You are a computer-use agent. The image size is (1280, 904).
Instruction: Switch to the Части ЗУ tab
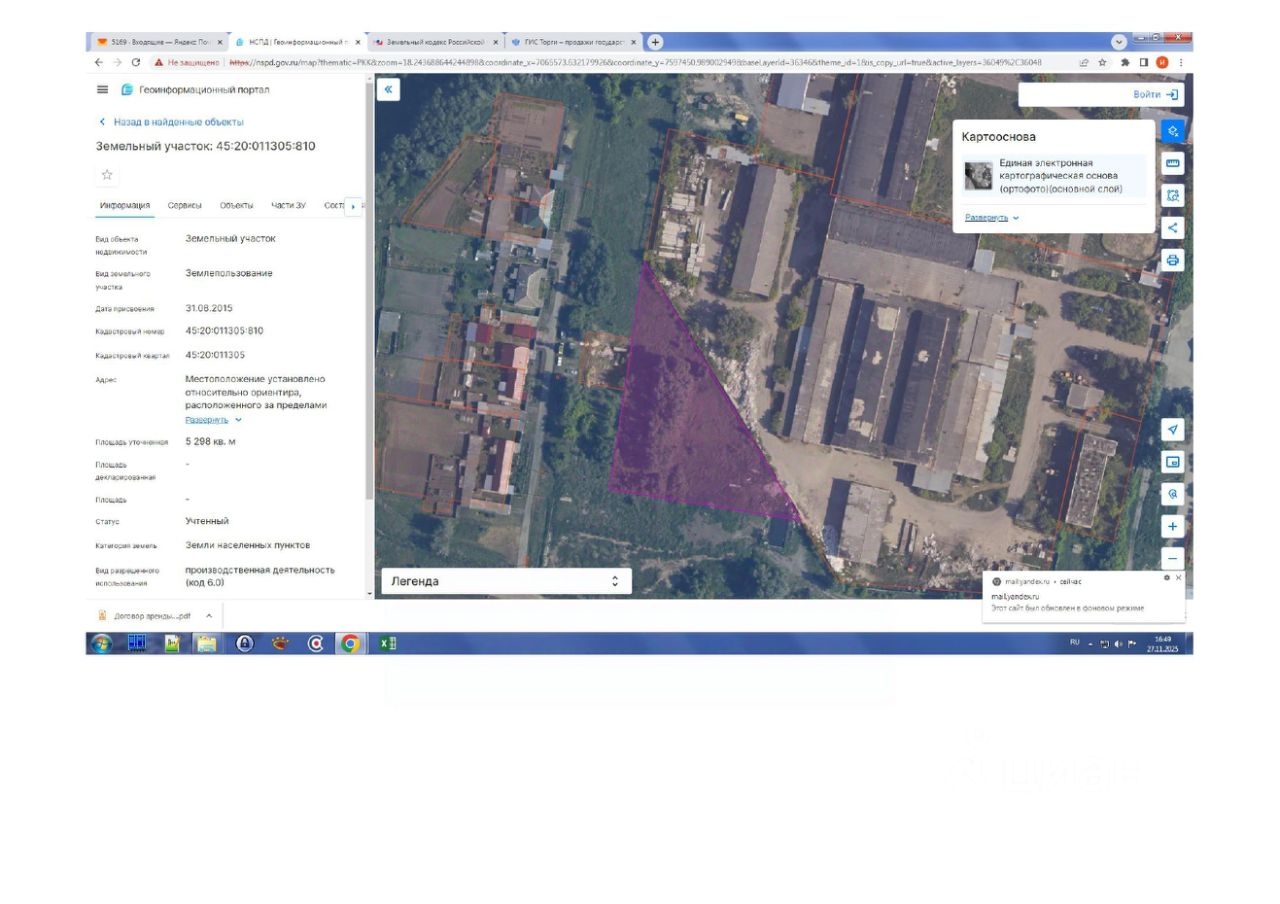coord(289,206)
